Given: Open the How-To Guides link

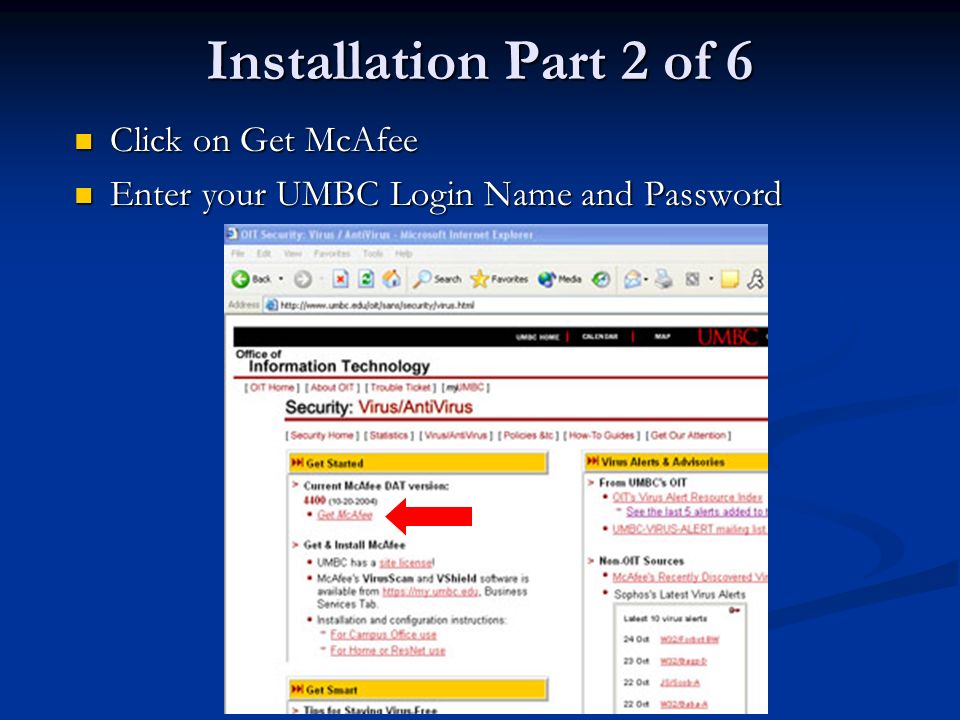Looking at the screenshot, I should 601,435.
